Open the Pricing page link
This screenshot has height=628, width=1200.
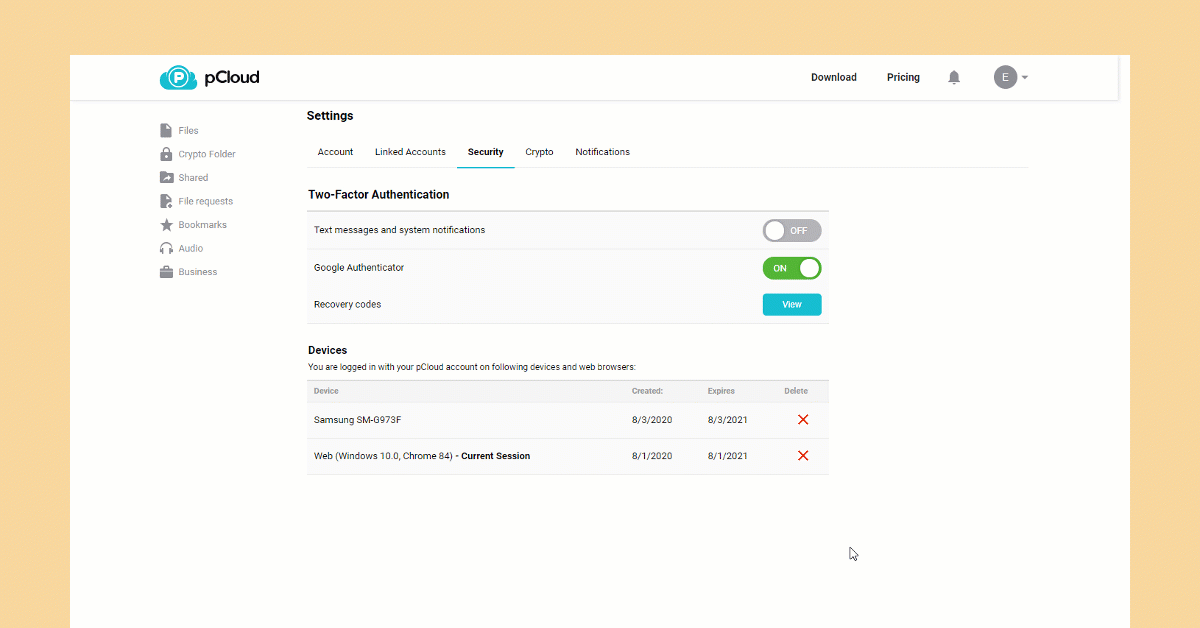[903, 77]
